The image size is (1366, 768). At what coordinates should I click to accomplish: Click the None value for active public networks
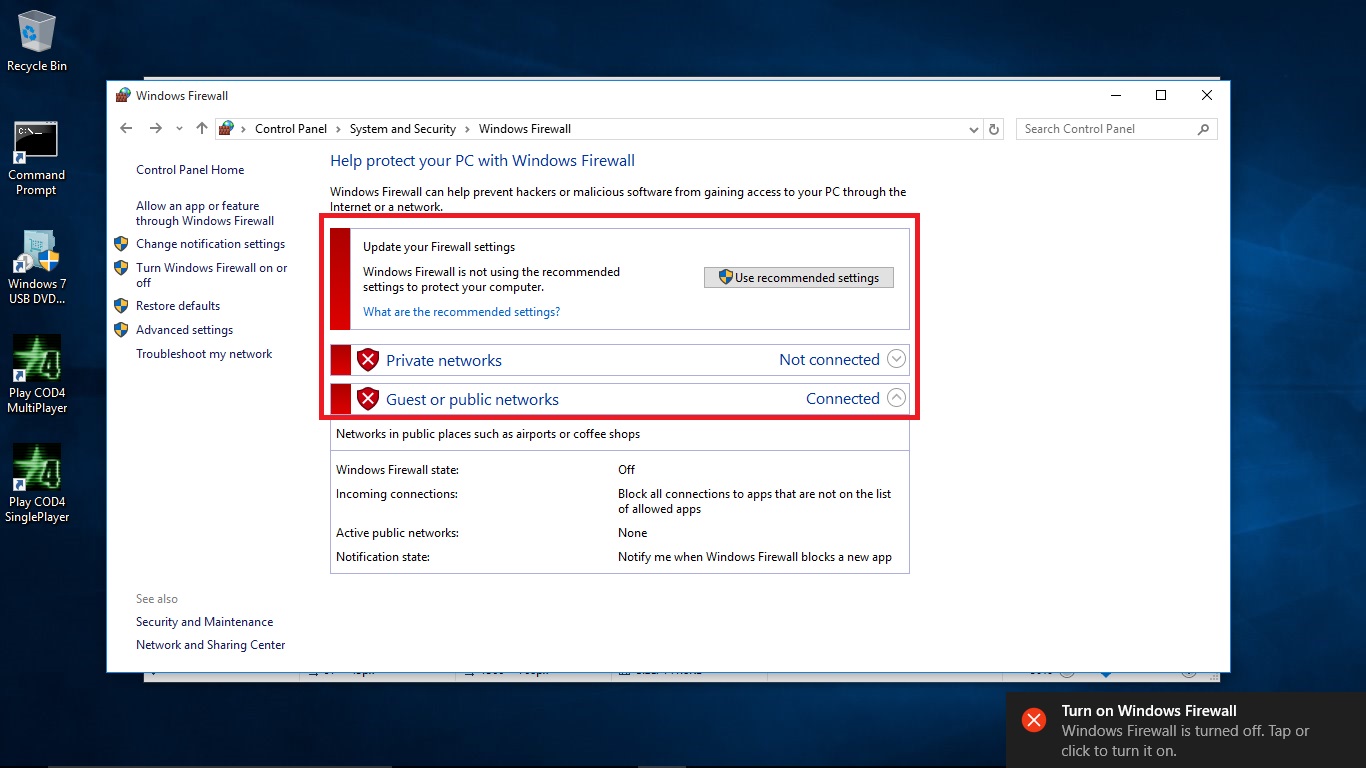pyautogui.click(x=632, y=533)
